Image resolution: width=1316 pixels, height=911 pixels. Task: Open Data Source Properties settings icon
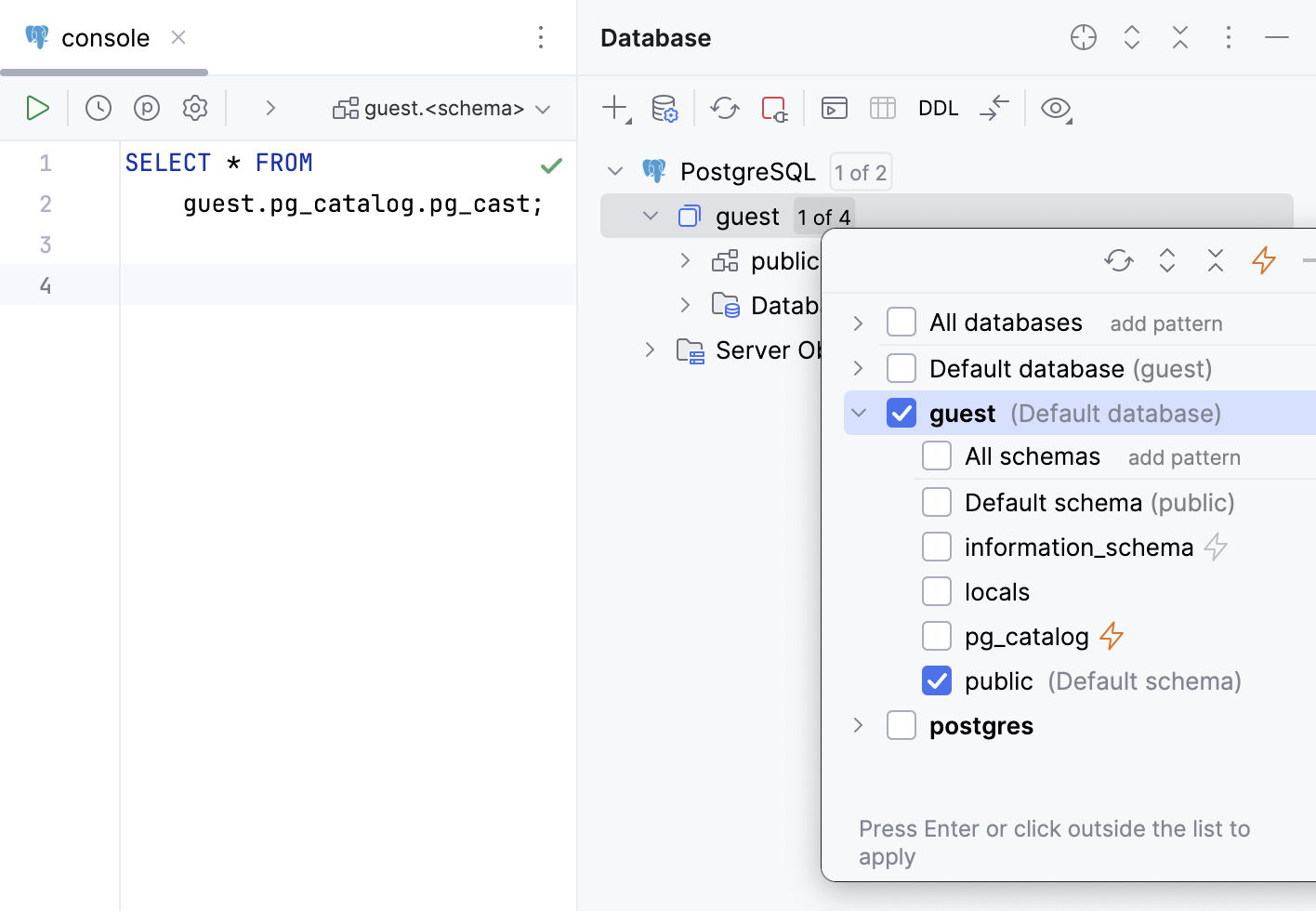click(x=665, y=108)
